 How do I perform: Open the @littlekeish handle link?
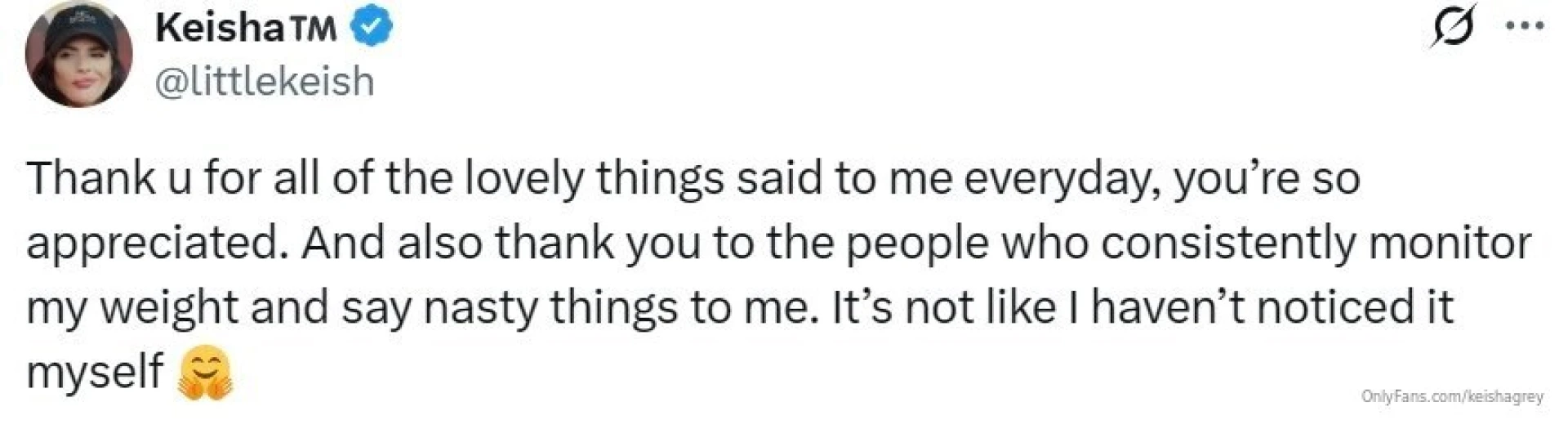point(264,82)
